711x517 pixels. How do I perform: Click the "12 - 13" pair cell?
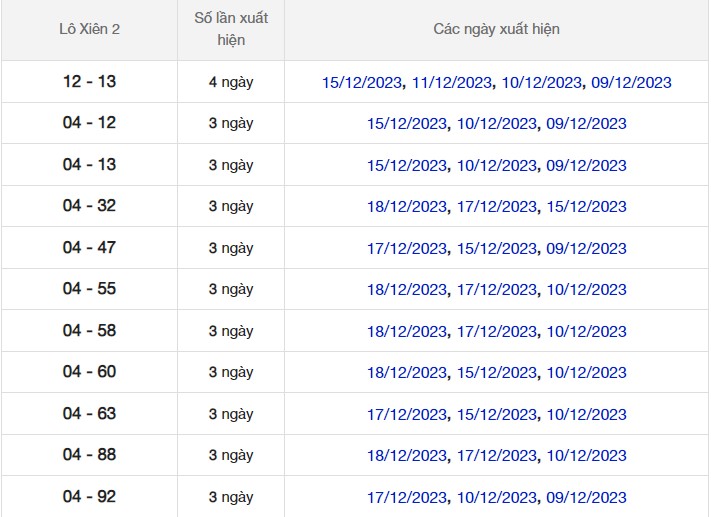(x=90, y=82)
